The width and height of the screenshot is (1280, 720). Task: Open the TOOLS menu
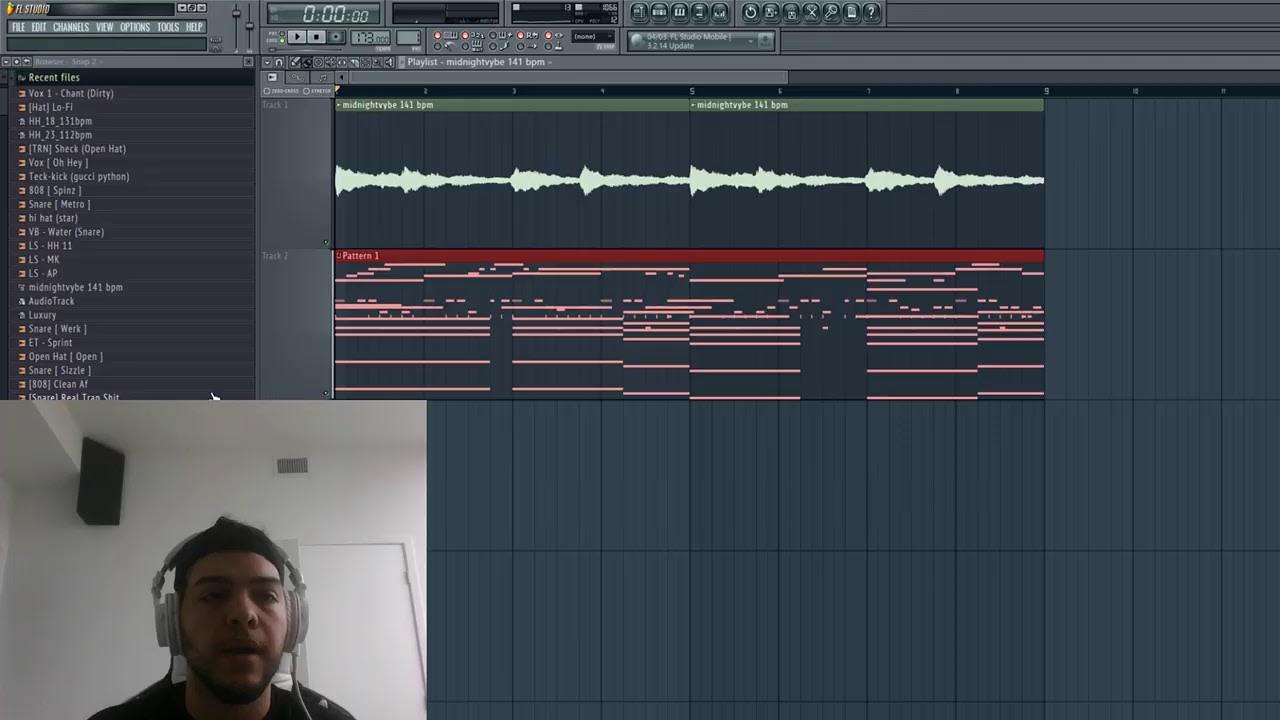[x=168, y=27]
